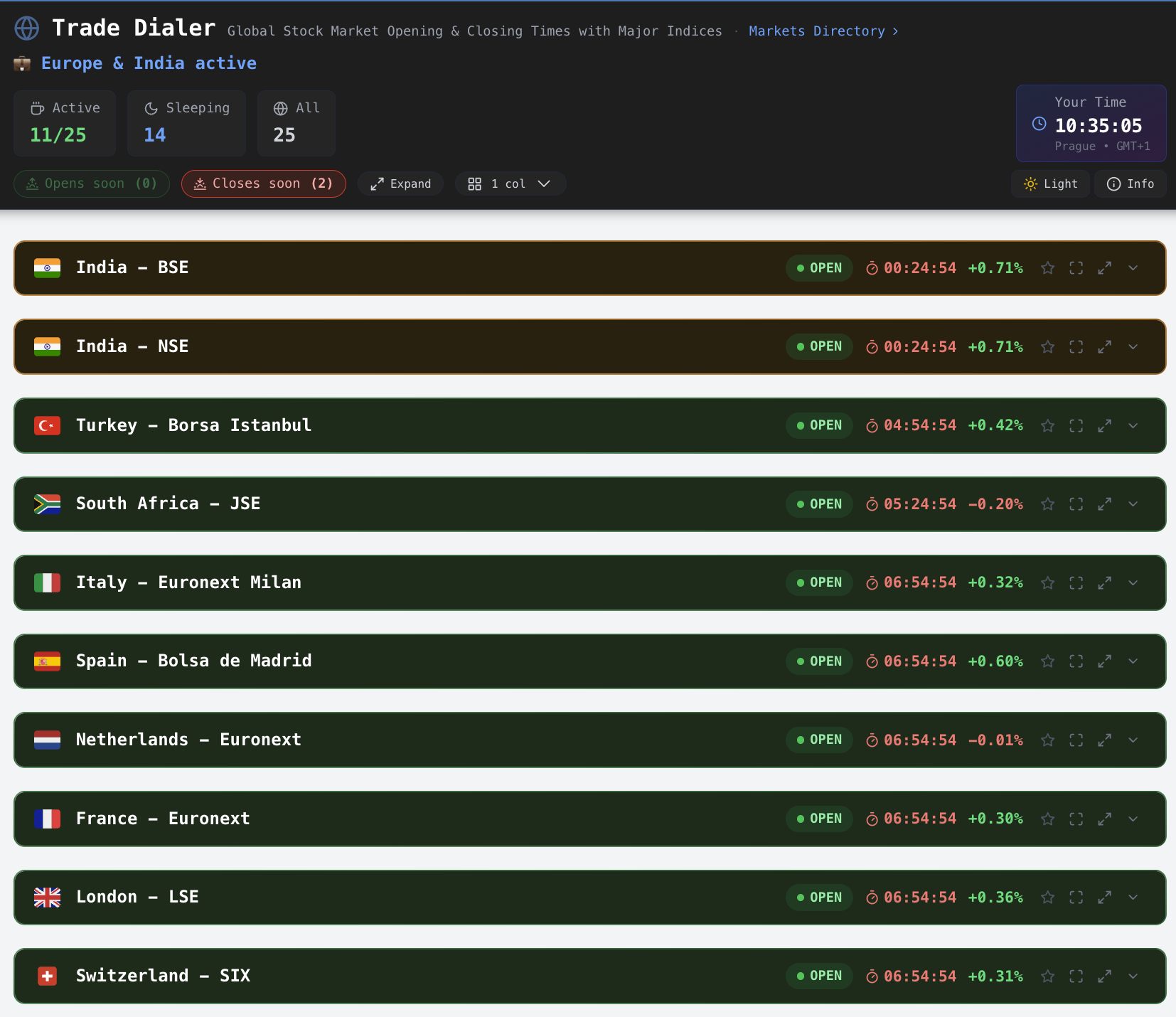Screen dimensions: 1176x1017
Task: Open the Markets Directory link
Action: [x=823, y=31]
